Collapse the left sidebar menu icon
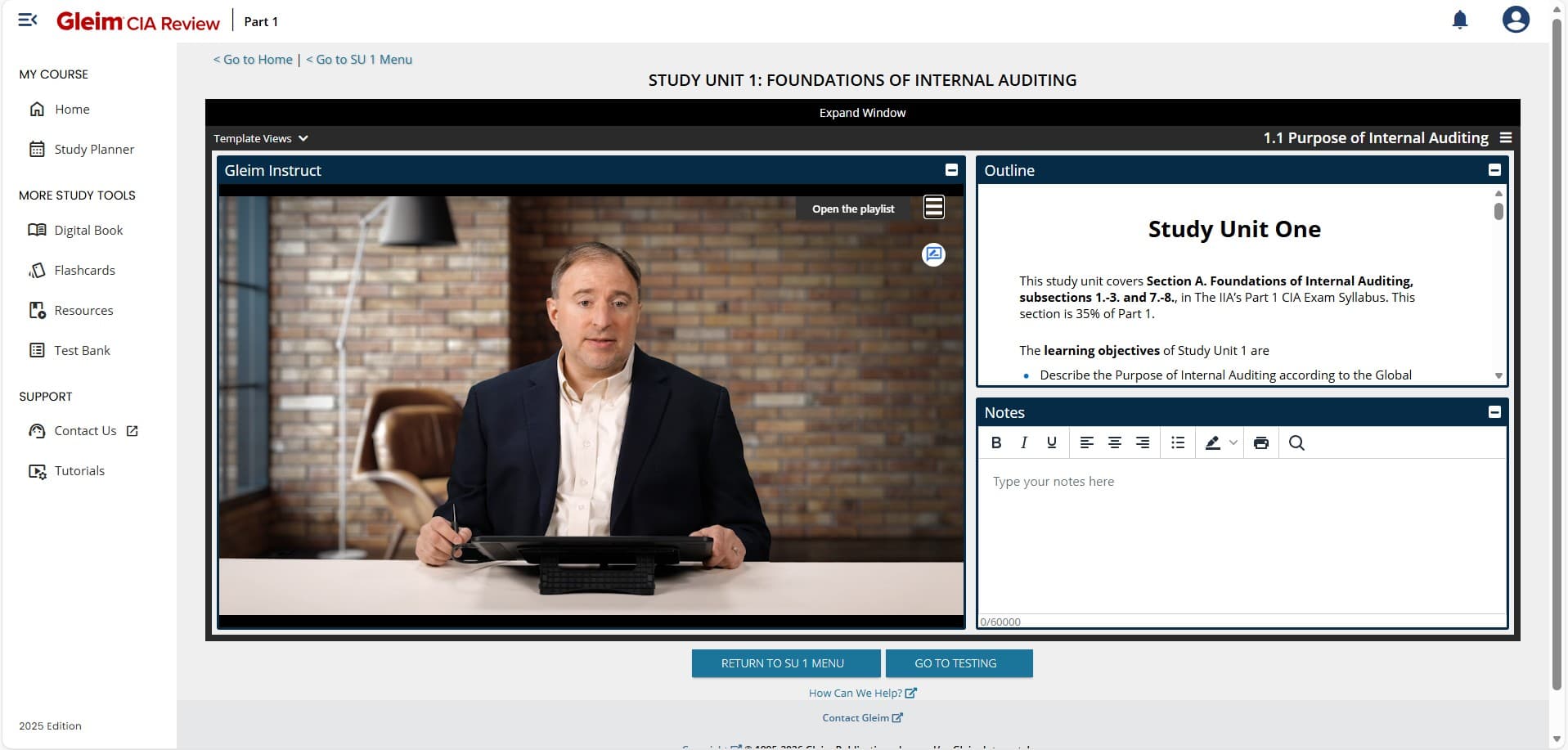Screen dimensions: 1568x750 [x=28, y=20]
